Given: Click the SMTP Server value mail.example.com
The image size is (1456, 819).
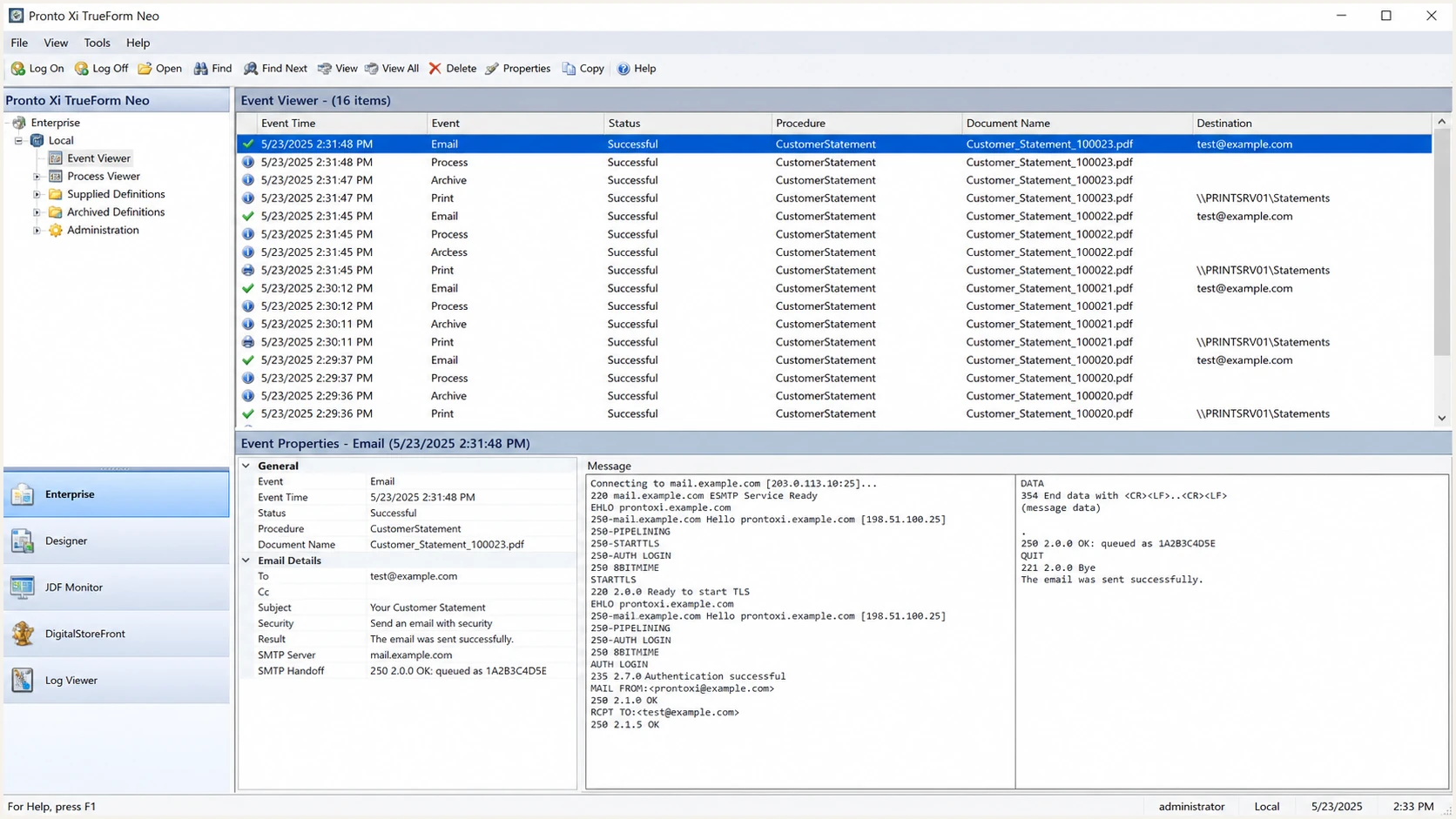Looking at the screenshot, I should pyautogui.click(x=411, y=655).
